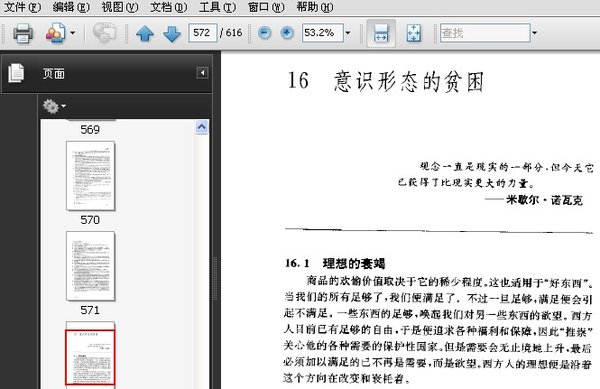Zoom in with the plus button
Screen dimensions: 600x389
(287, 33)
